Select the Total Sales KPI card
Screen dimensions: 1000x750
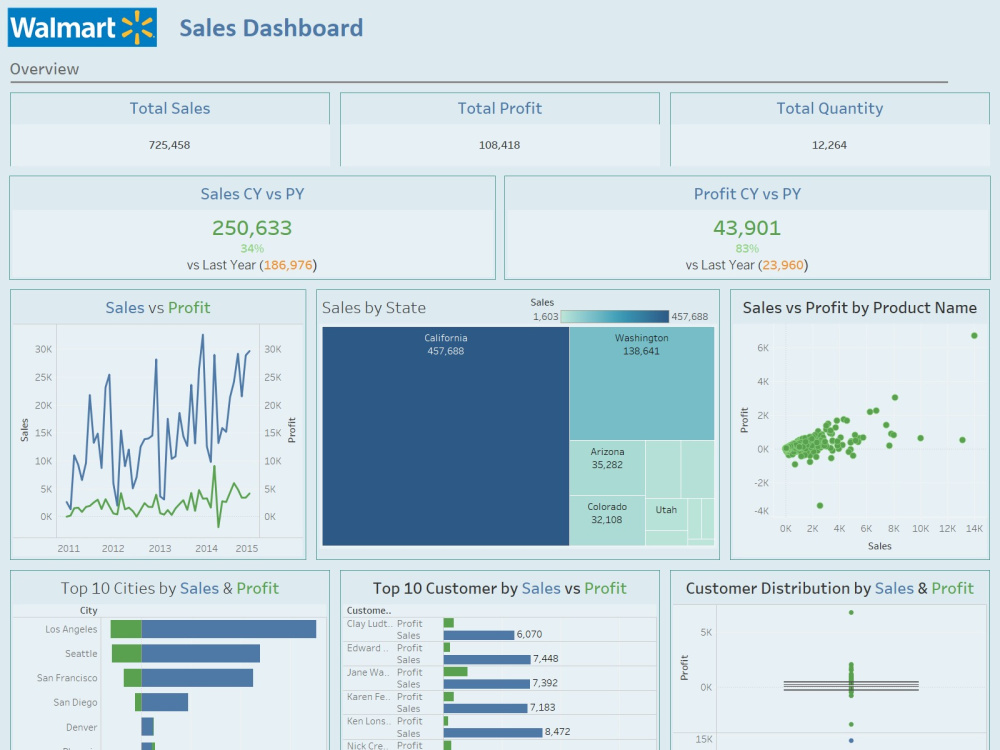[170, 128]
